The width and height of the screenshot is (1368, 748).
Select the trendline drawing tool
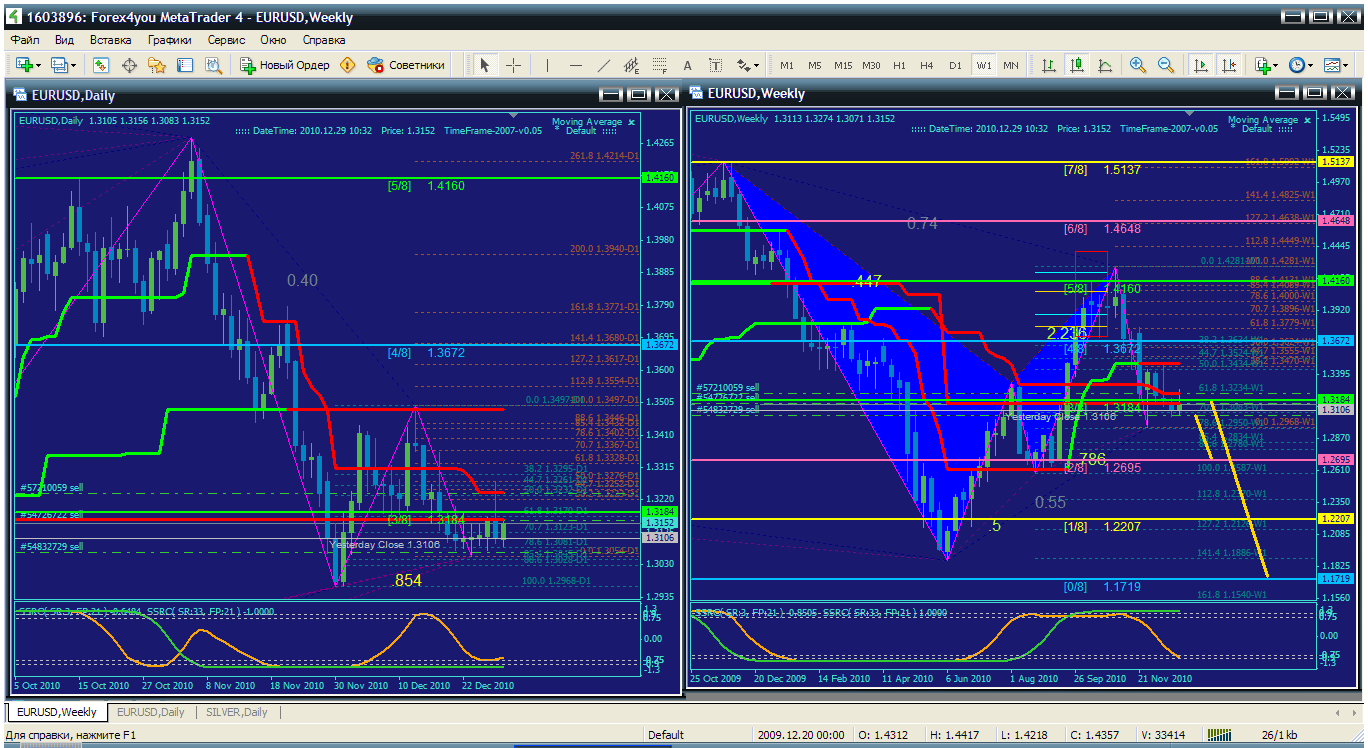pos(603,65)
